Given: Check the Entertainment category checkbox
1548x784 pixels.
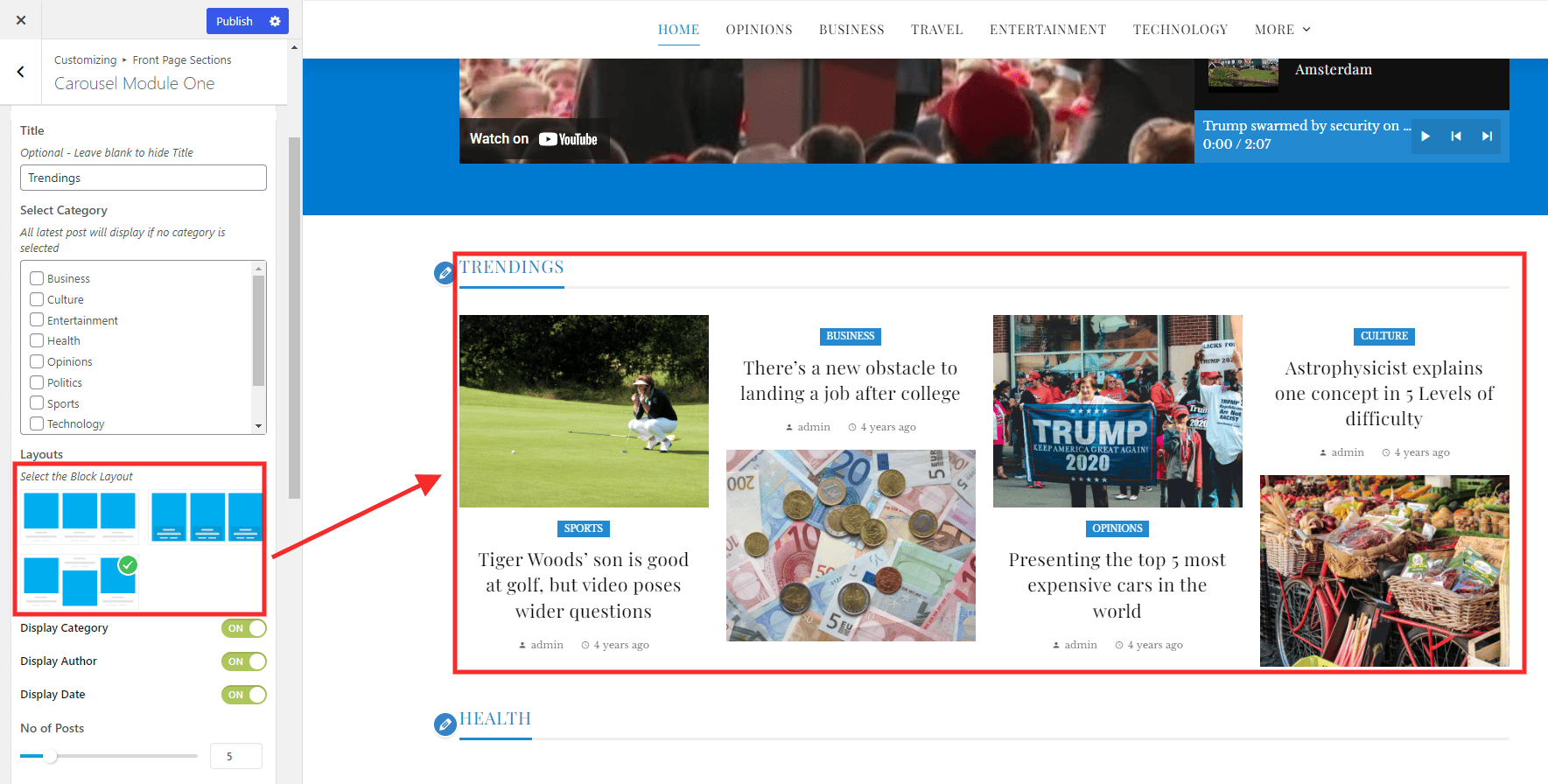Looking at the screenshot, I should (x=37, y=320).
